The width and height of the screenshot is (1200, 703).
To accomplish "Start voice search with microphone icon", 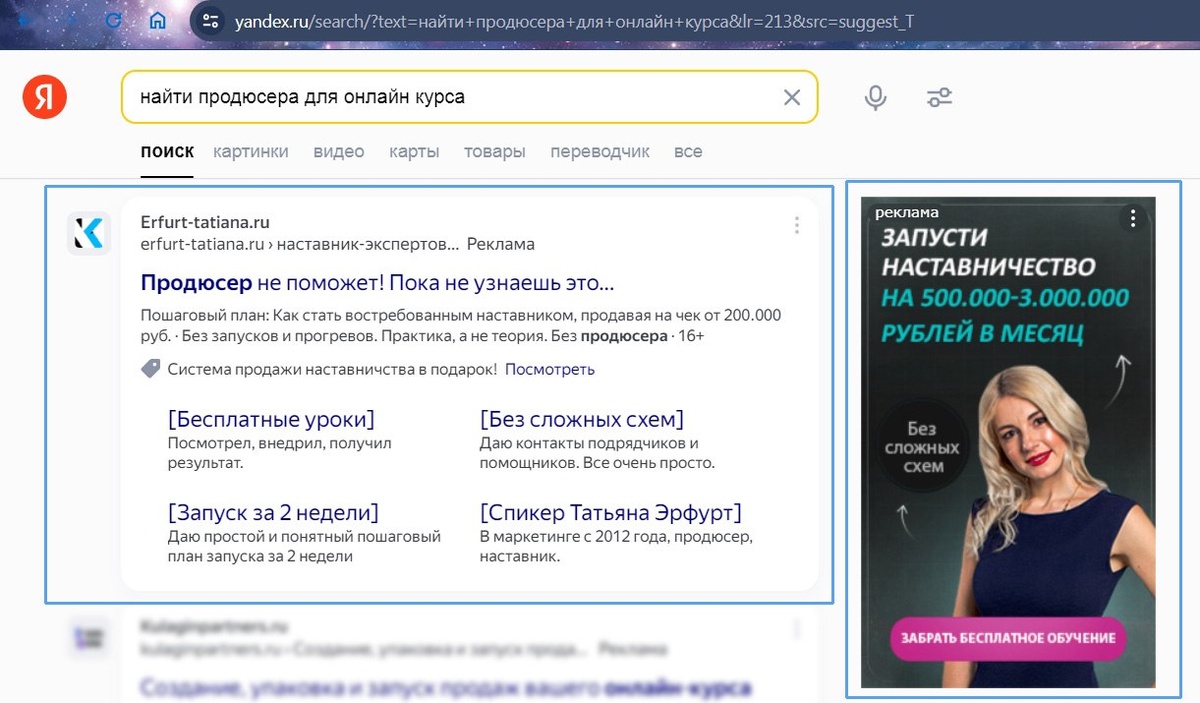I will click(875, 97).
